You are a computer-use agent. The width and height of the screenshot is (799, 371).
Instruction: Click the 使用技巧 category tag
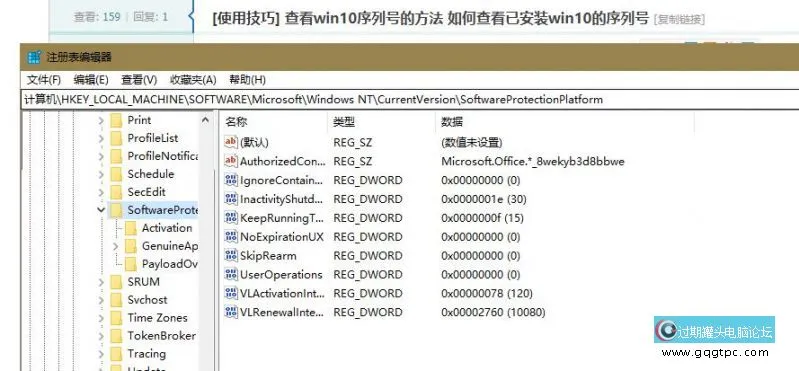coord(246,18)
